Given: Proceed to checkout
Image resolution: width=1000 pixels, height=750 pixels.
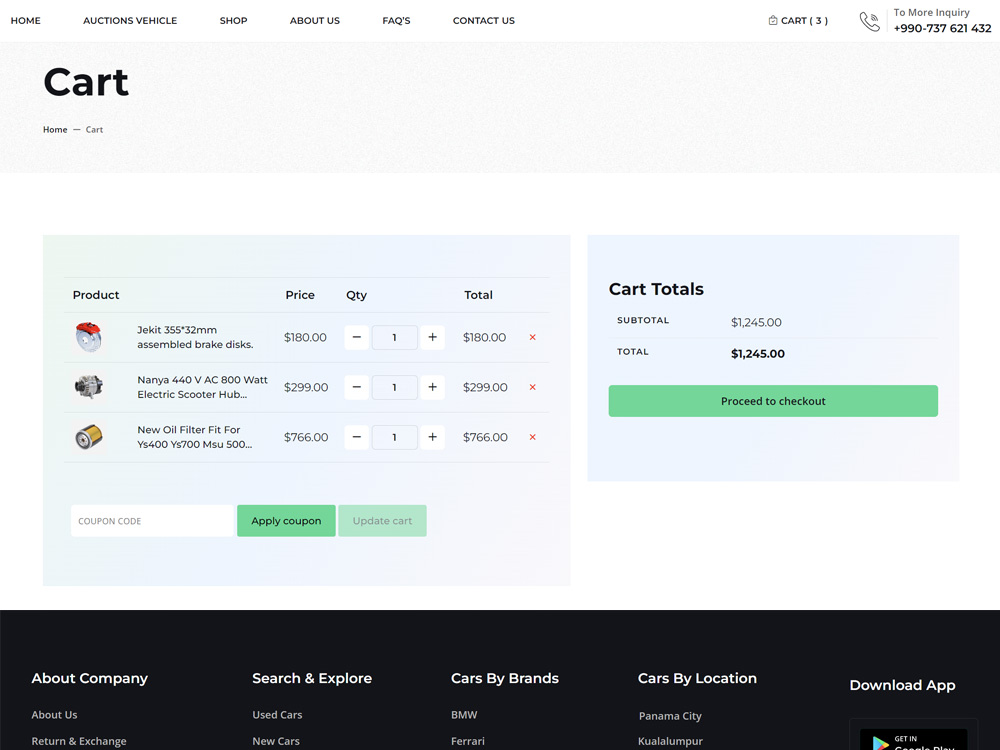Looking at the screenshot, I should (x=773, y=401).
